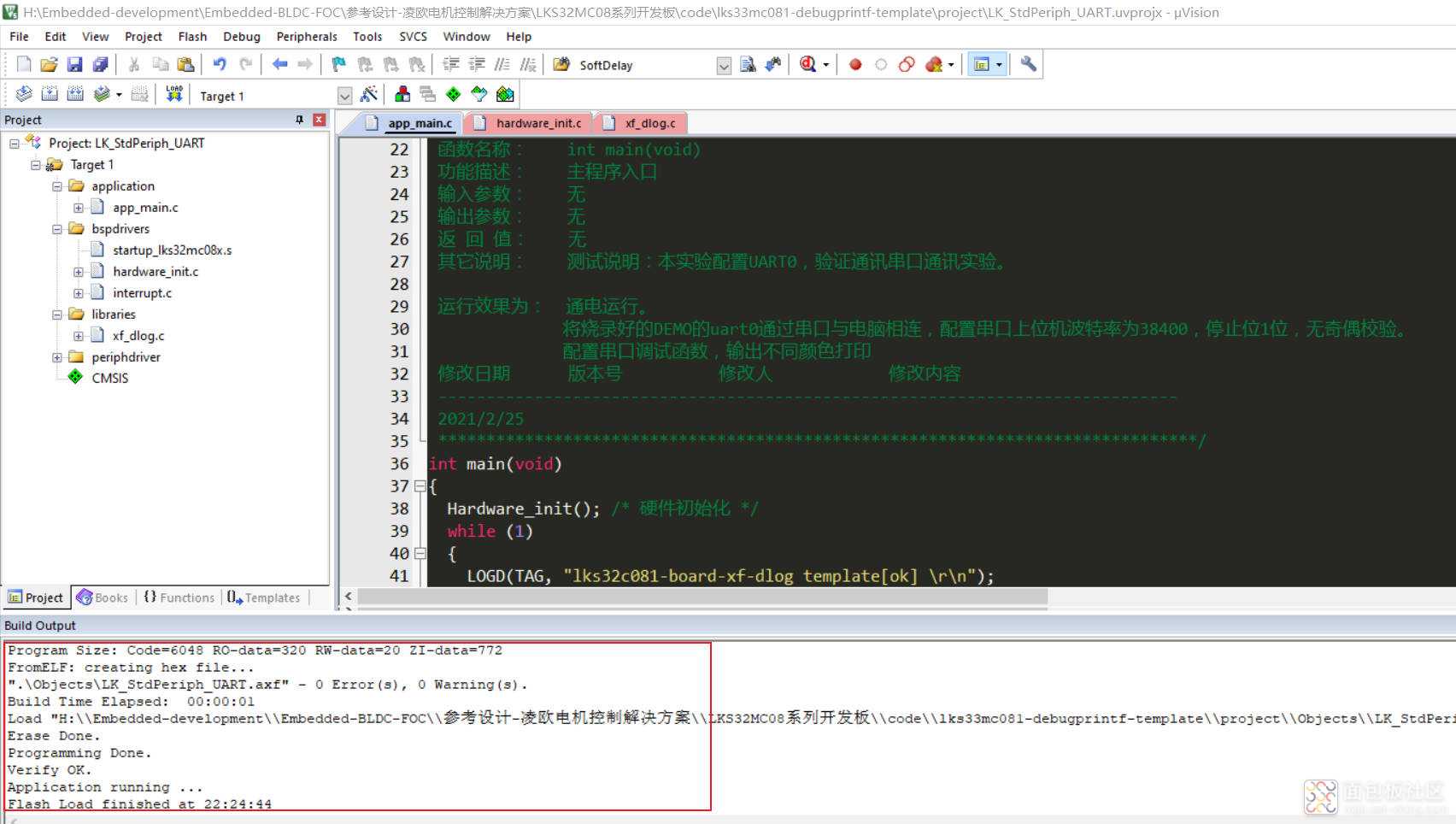Collapse Target 1 in project tree
This screenshot has height=824, width=1456.
tap(36, 165)
